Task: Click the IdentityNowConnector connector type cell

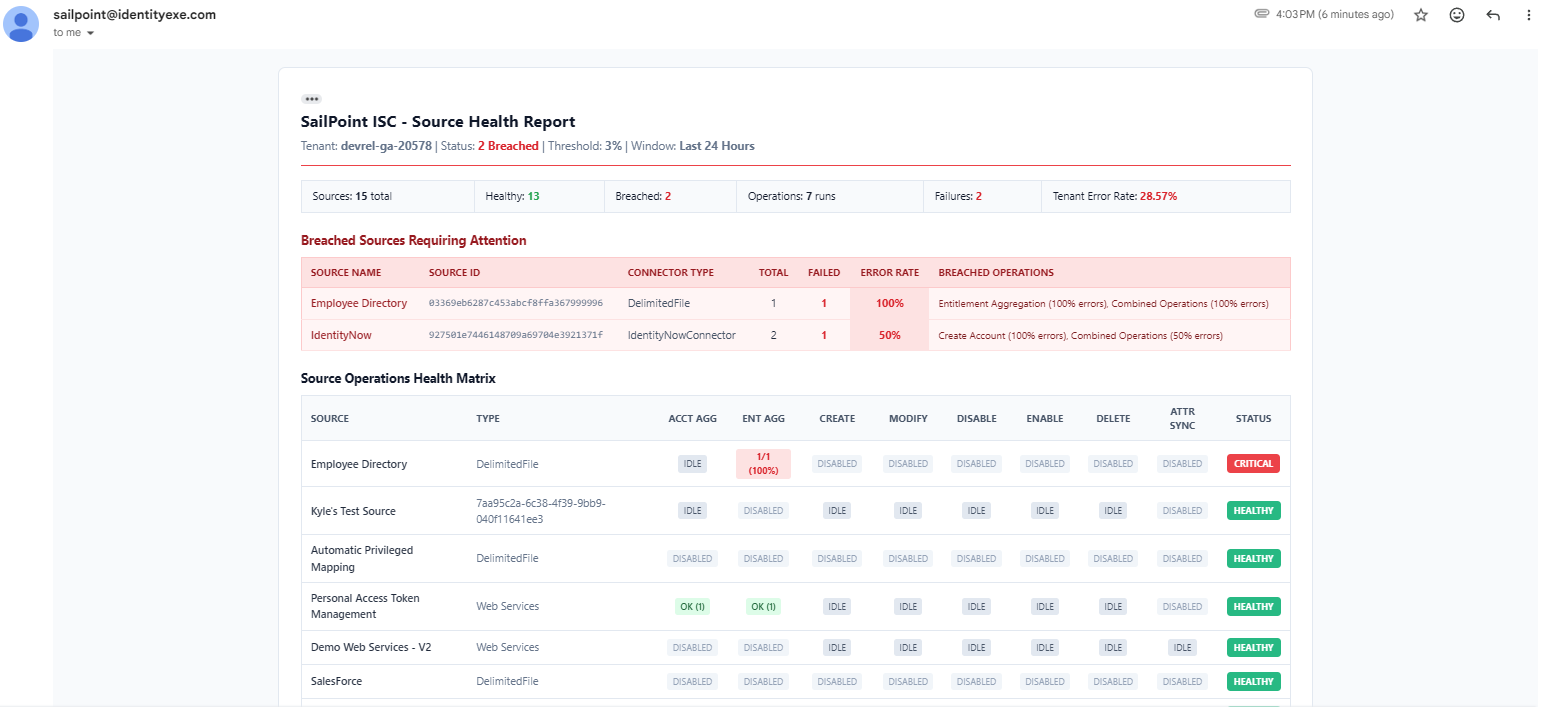Action: [682, 335]
